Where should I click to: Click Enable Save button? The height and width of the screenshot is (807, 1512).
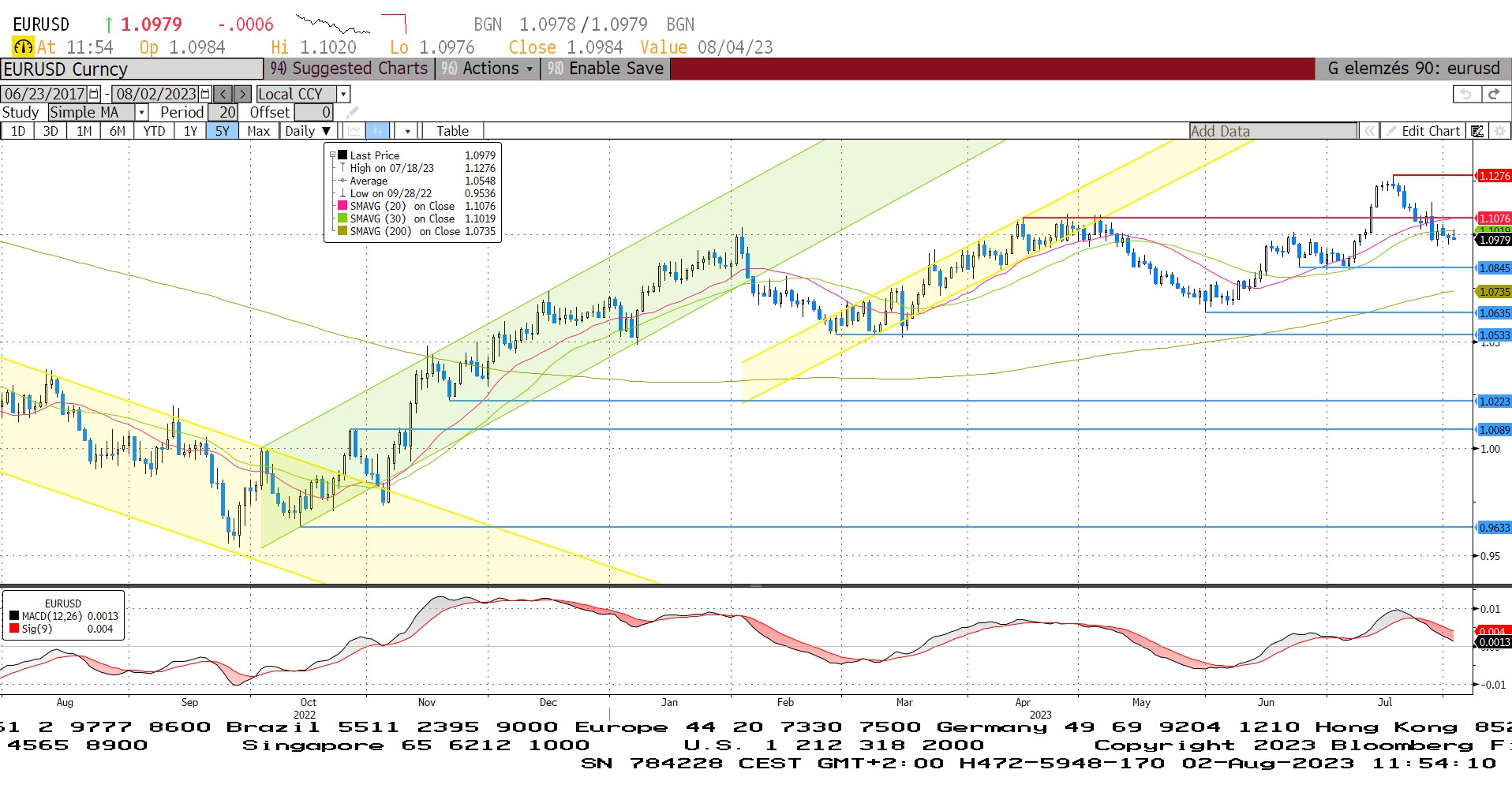pos(605,69)
